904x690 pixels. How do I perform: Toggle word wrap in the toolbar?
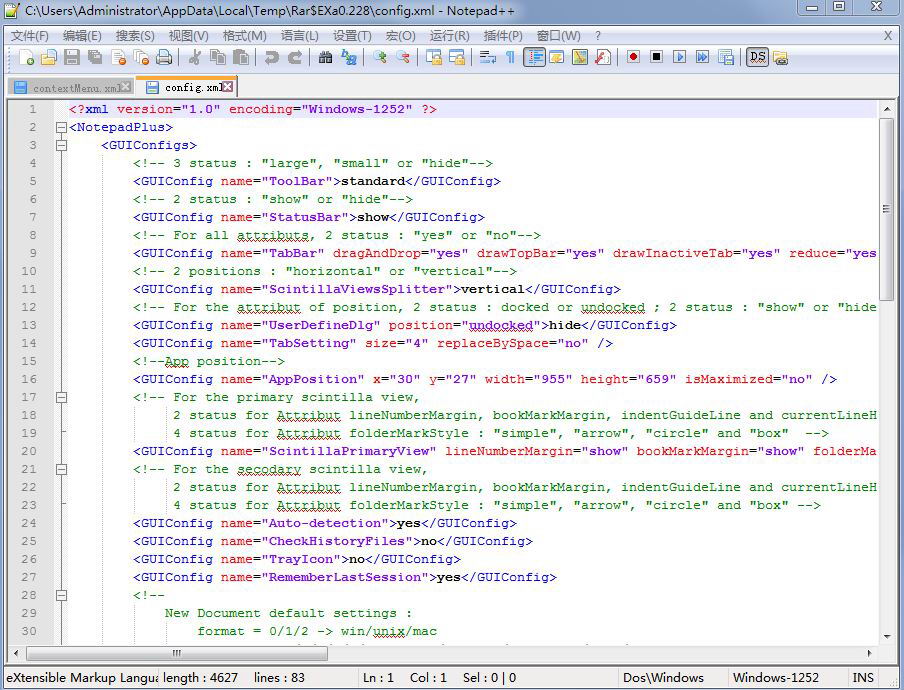488,57
